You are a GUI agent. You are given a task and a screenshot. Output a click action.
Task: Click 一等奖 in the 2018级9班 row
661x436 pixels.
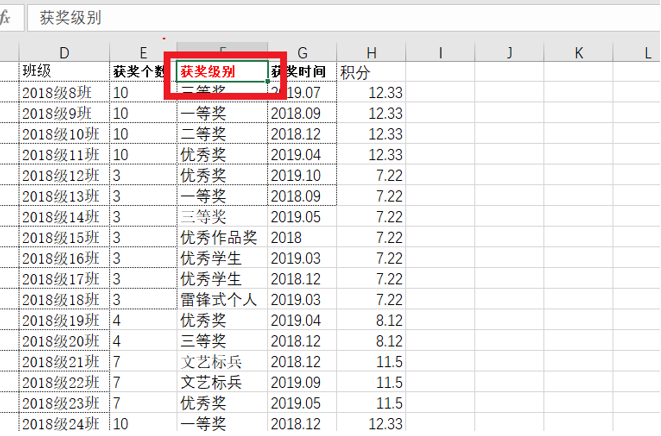(x=222, y=113)
